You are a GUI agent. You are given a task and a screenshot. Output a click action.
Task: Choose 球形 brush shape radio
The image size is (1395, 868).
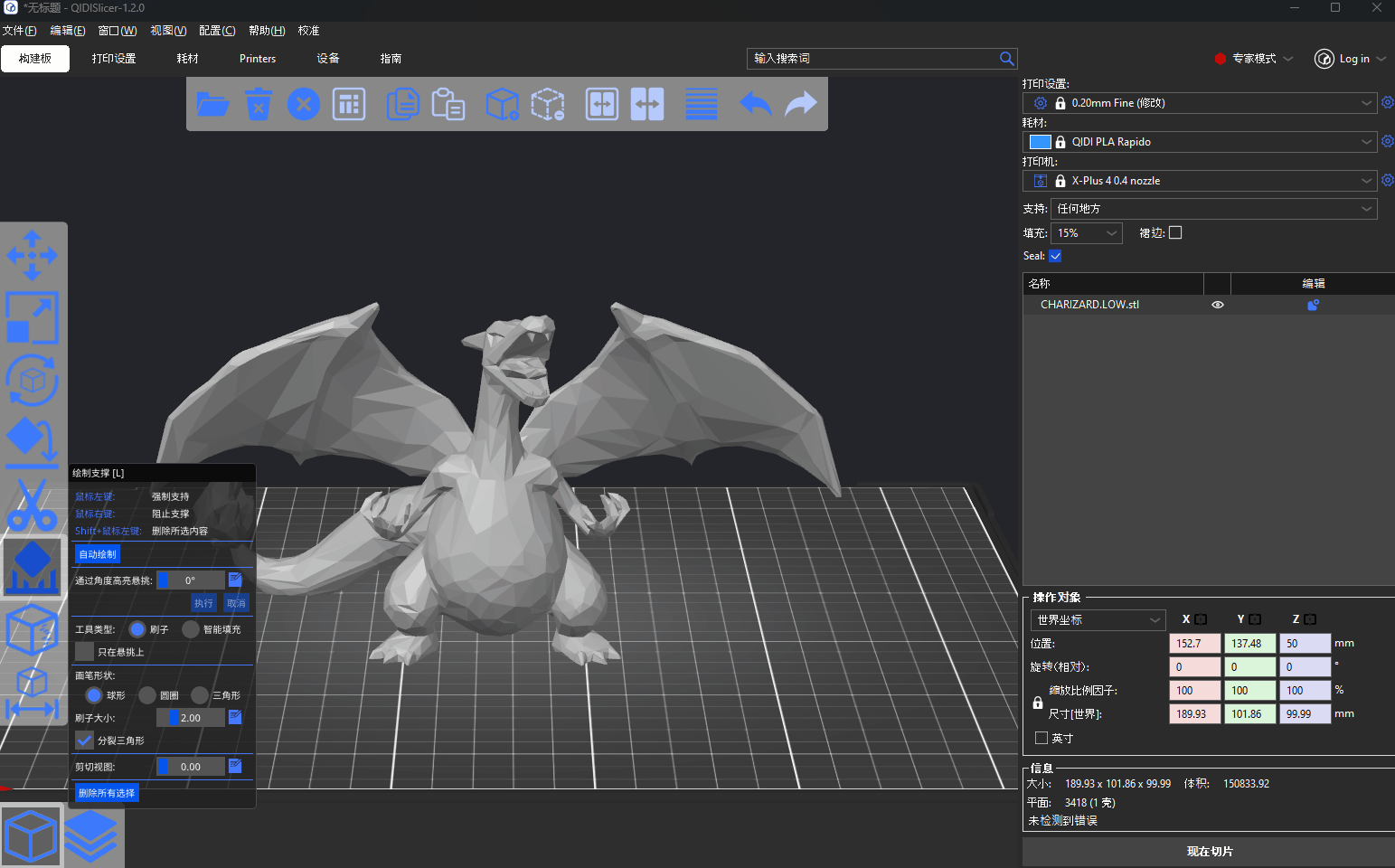coord(94,694)
